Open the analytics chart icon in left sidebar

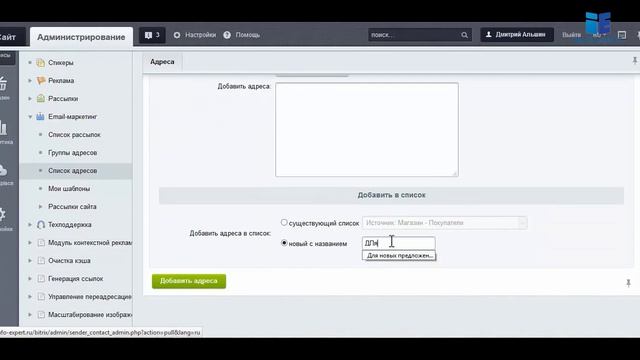tap(3, 128)
